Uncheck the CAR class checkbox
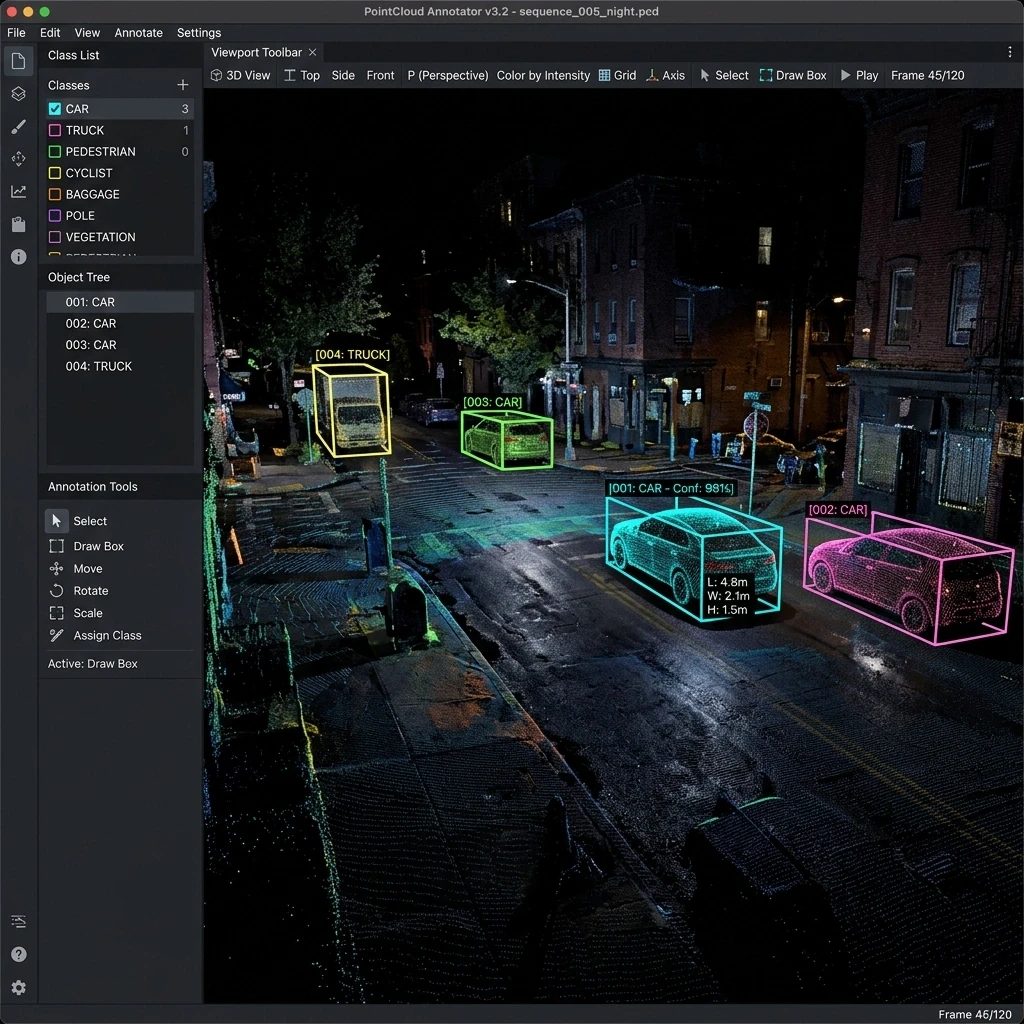1024x1024 pixels. [55, 109]
